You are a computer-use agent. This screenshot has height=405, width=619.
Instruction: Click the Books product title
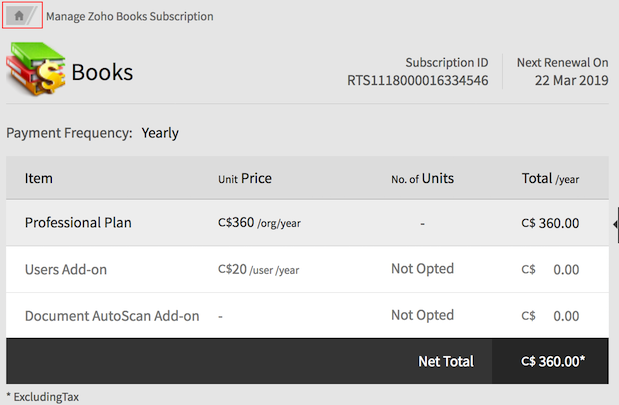[x=102, y=73]
